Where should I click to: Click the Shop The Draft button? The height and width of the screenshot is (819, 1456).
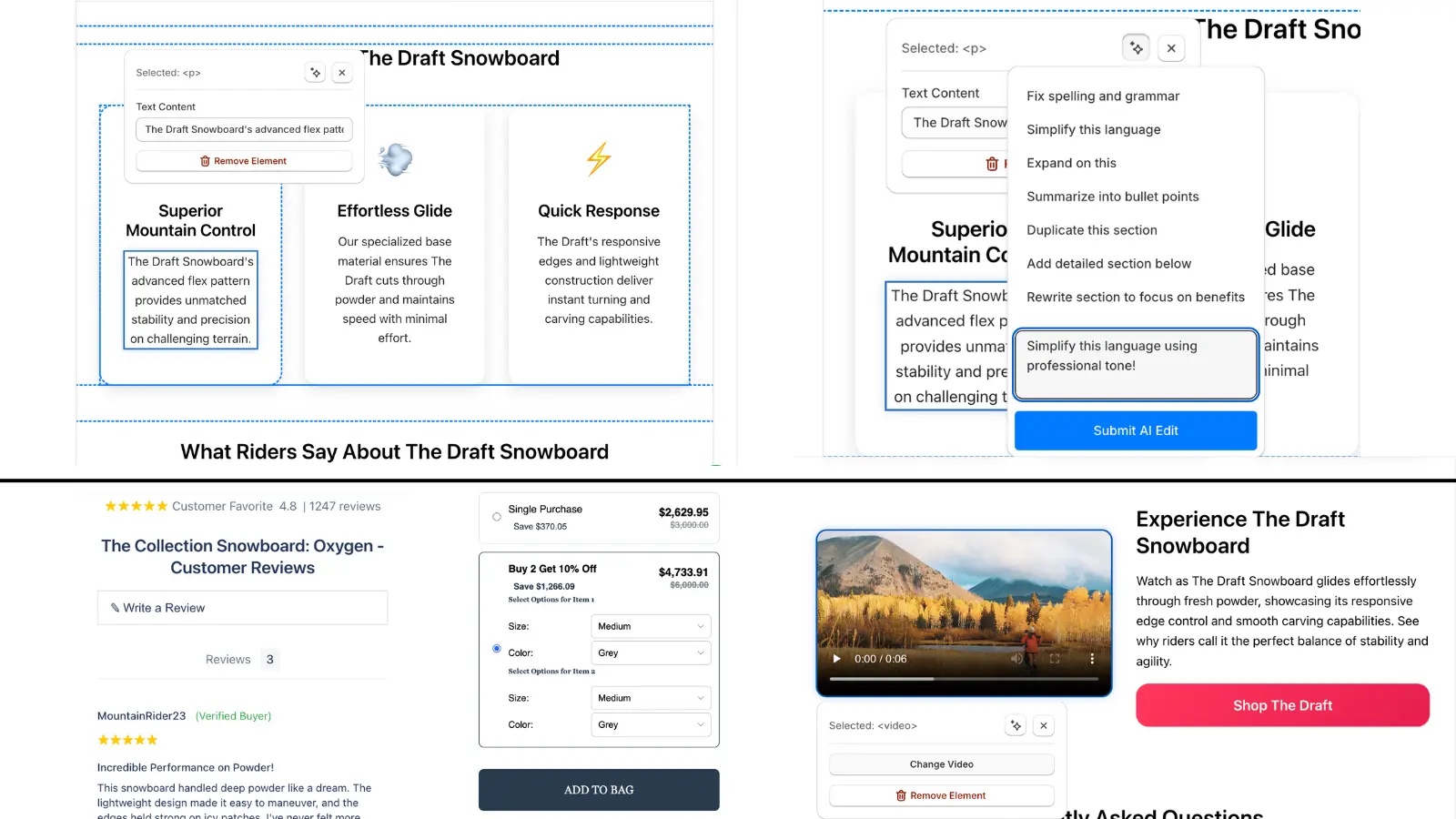tap(1281, 705)
